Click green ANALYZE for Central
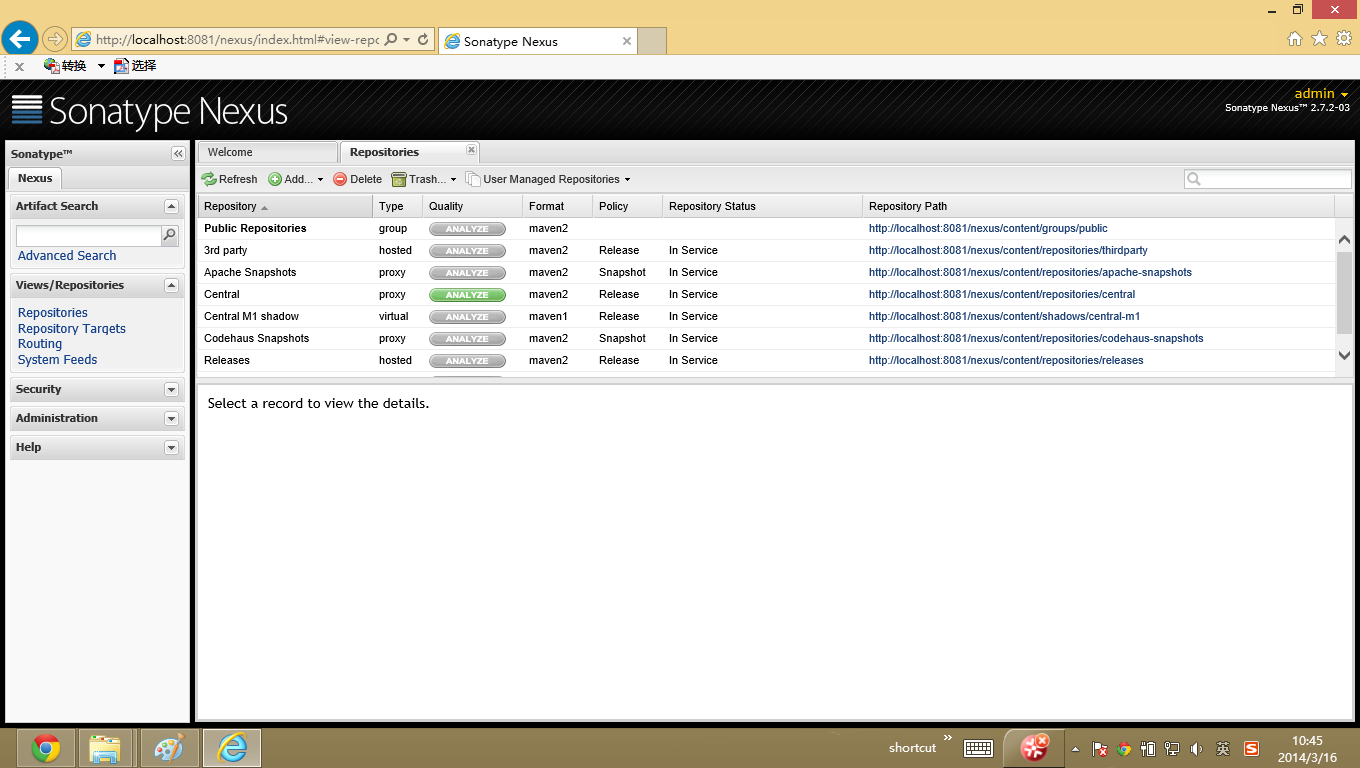 pyautogui.click(x=467, y=295)
